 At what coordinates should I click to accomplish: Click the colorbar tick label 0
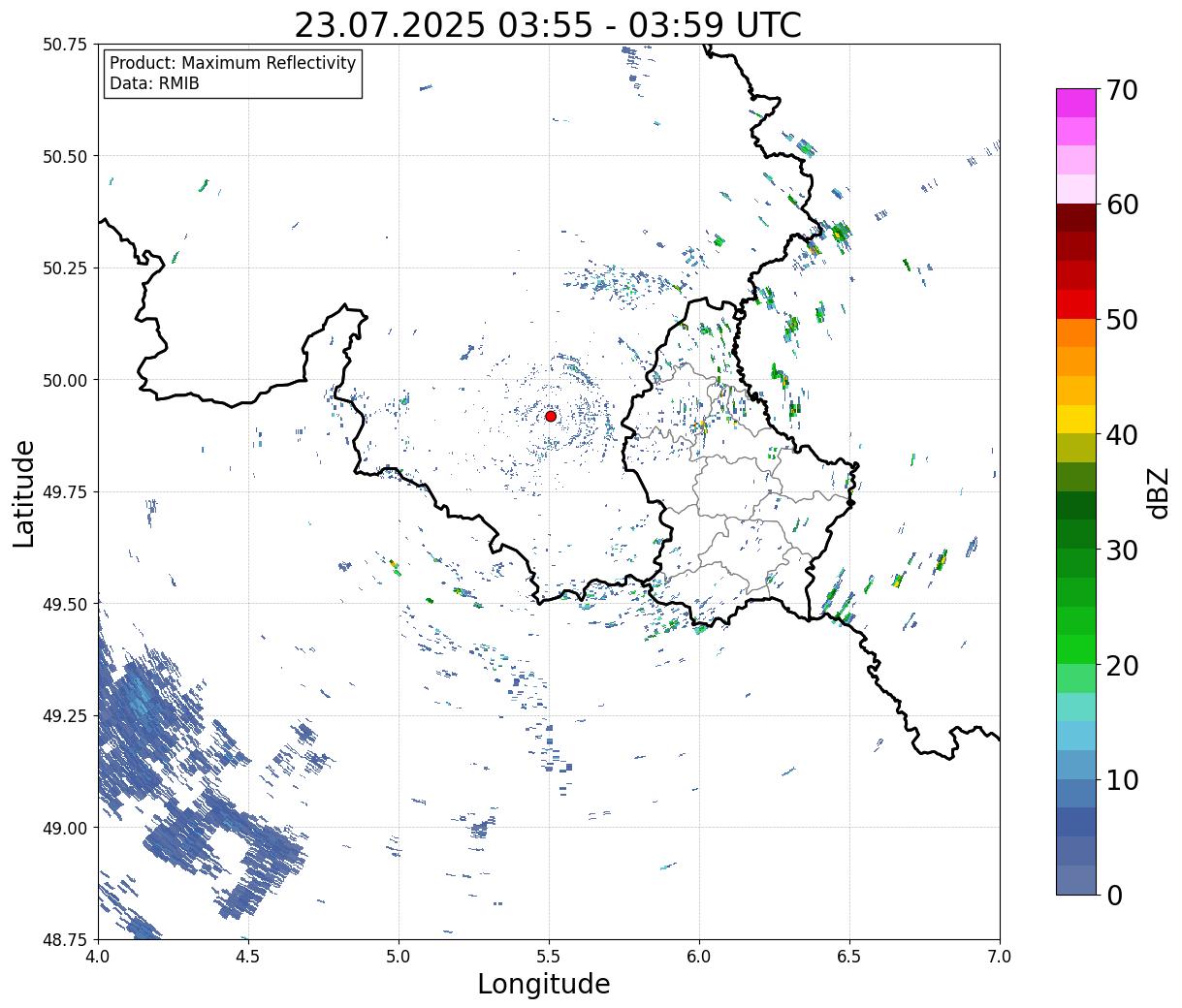tap(1114, 896)
